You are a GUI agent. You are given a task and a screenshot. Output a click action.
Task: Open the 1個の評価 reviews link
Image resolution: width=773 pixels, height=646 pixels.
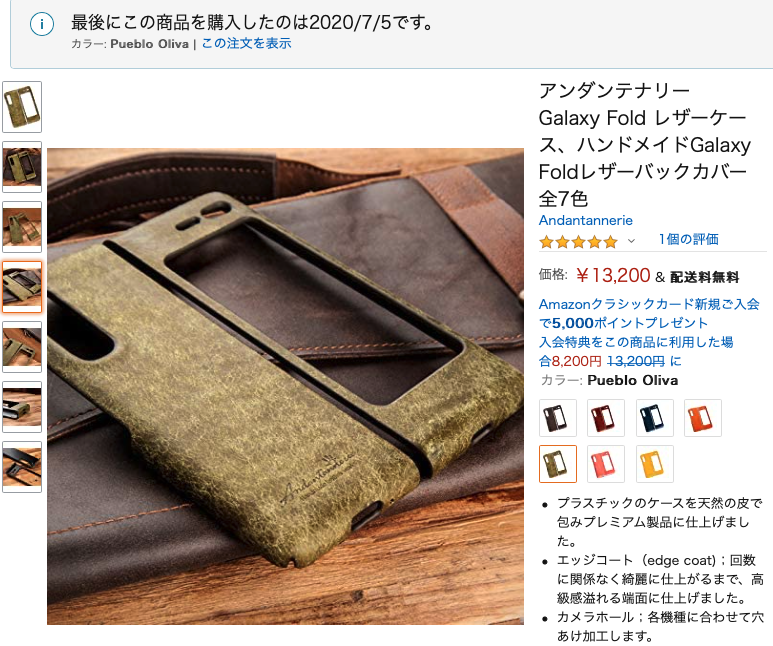click(689, 240)
